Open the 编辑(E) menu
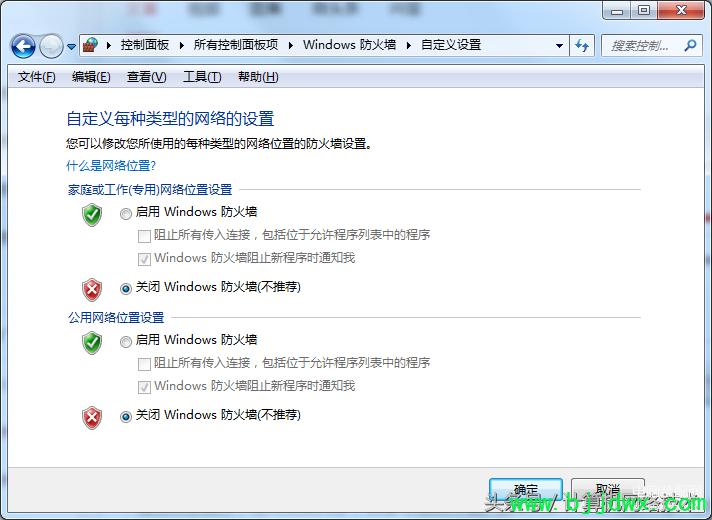The height and width of the screenshot is (520, 712). [91, 77]
